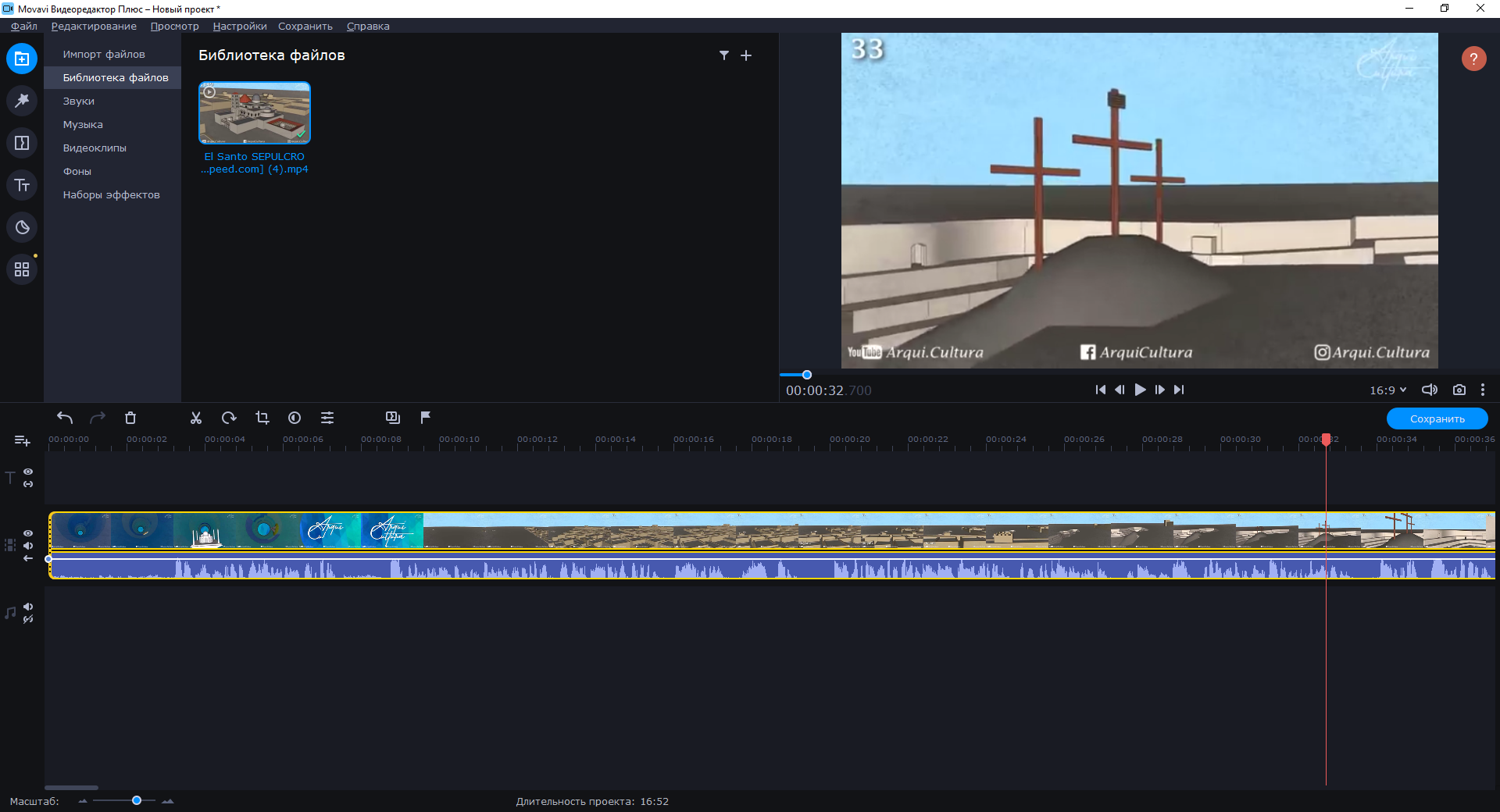Click the filmstrip video track icon
Screen dimensions: 1500x812
tap(10, 545)
